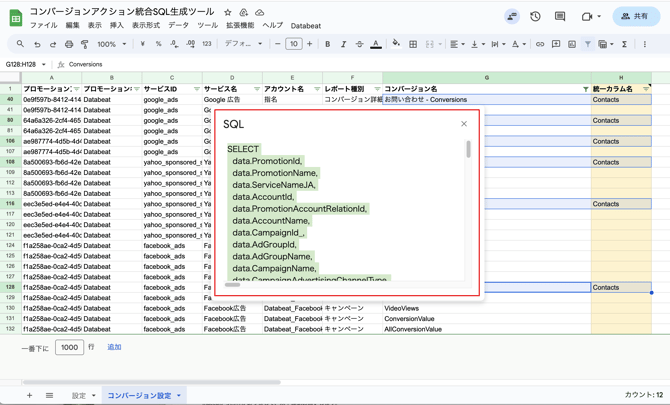Image resolution: width=670 pixels, height=405 pixels.
Task: Toggle italic formatting
Action: (x=343, y=44)
